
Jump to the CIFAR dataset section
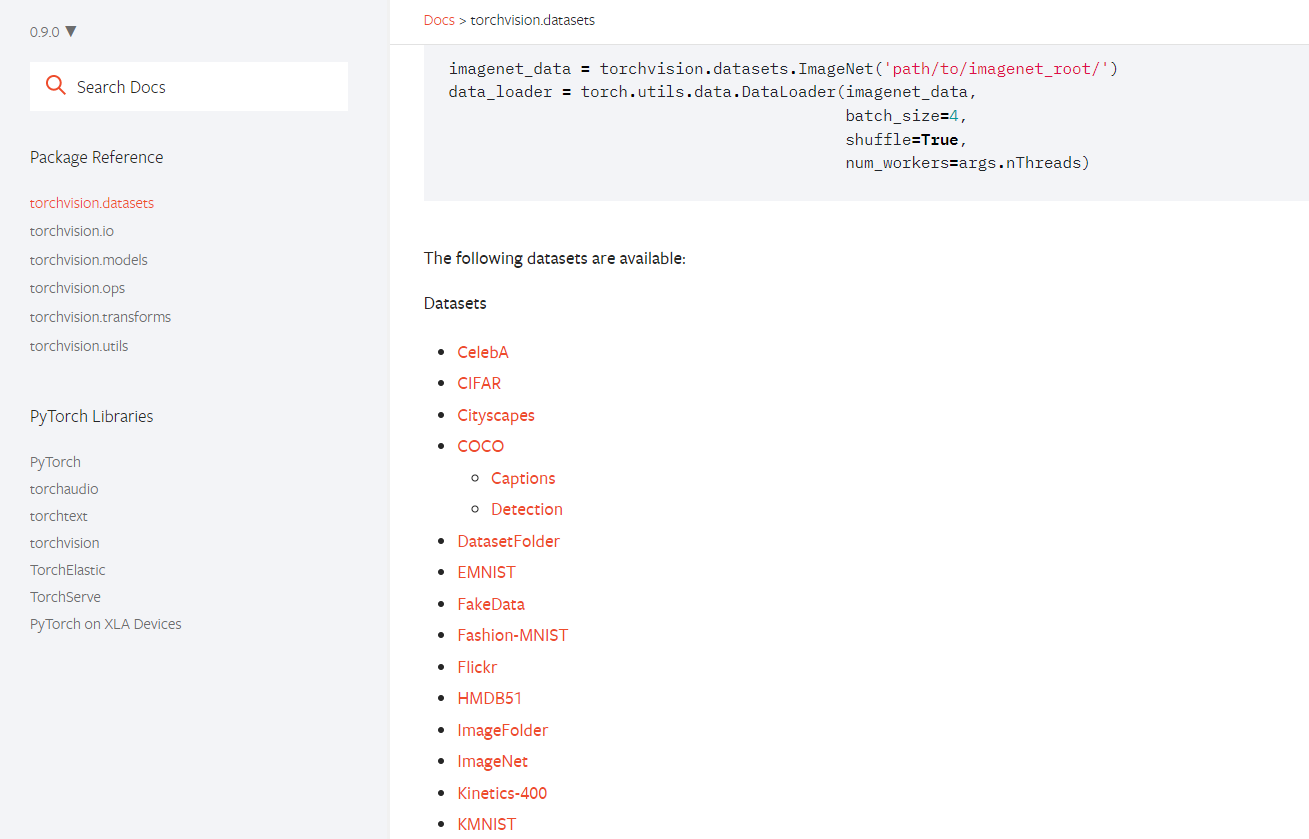point(479,383)
